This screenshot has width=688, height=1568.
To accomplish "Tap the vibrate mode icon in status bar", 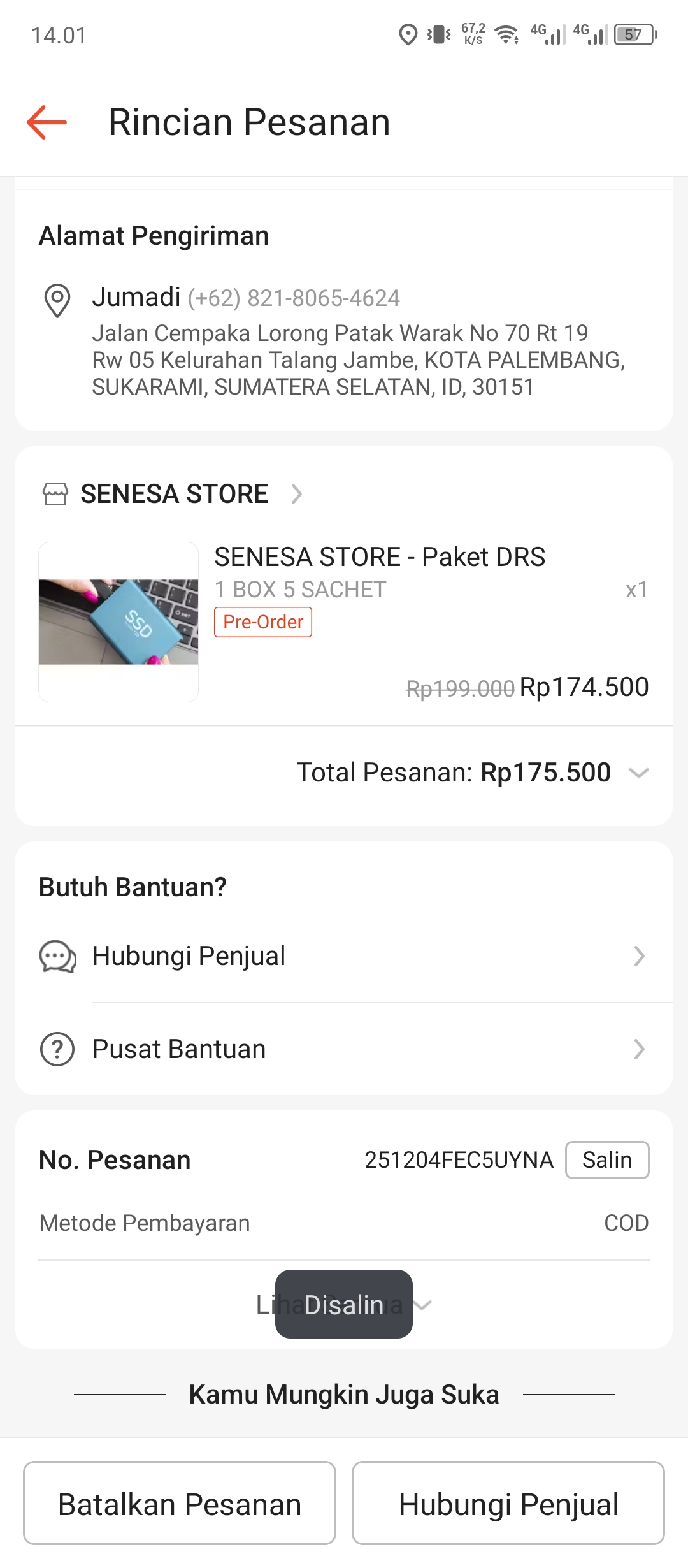I will [x=439, y=34].
